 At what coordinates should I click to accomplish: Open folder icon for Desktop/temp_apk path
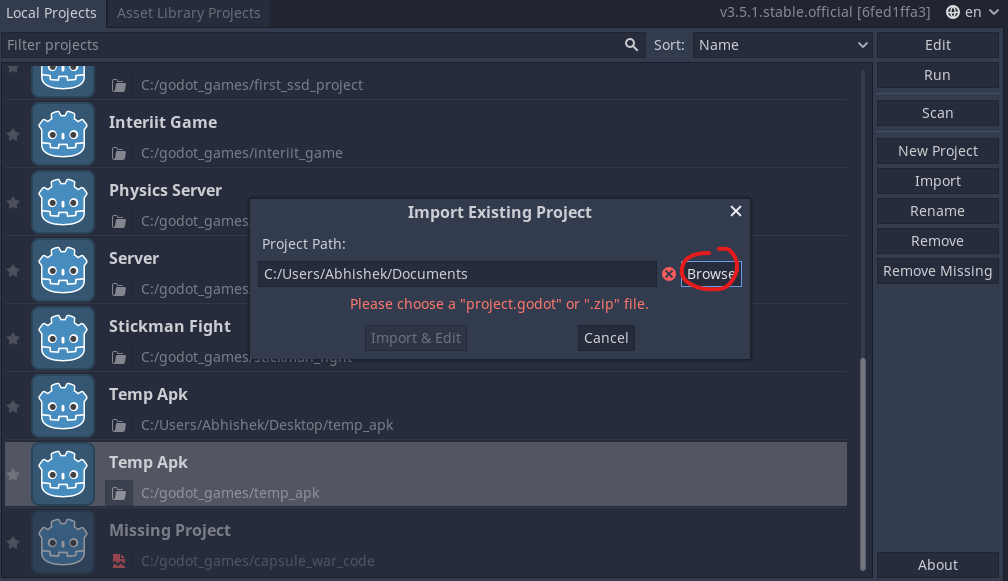119,425
